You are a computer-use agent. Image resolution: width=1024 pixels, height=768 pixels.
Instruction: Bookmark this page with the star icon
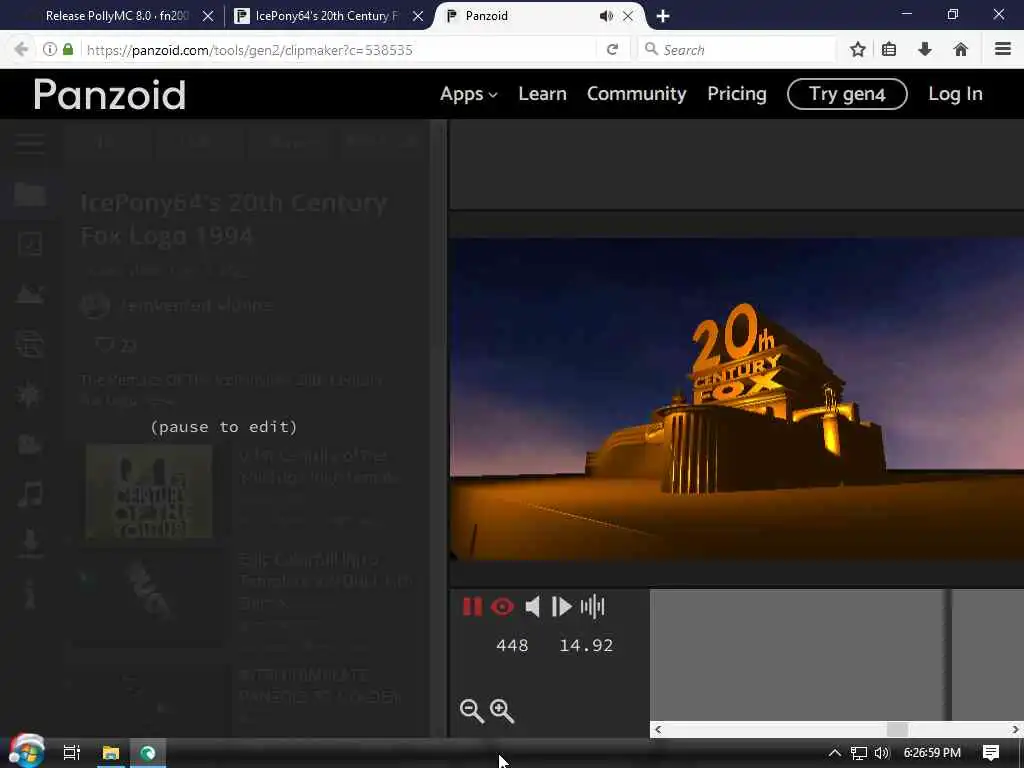pos(857,50)
